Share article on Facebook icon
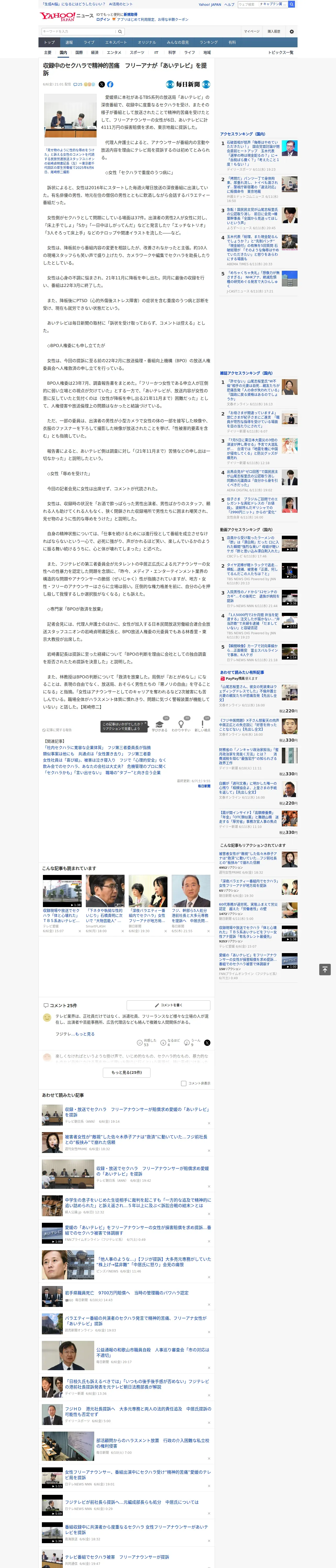The image size is (336, 1568). (x=110, y=85)
